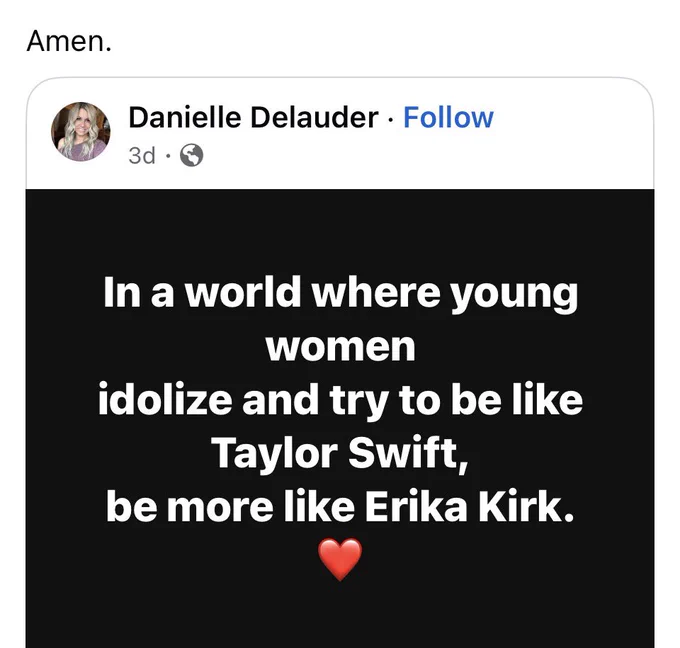
Task: Click the 3d post timestamp
Action: click(x=142, y=156)
